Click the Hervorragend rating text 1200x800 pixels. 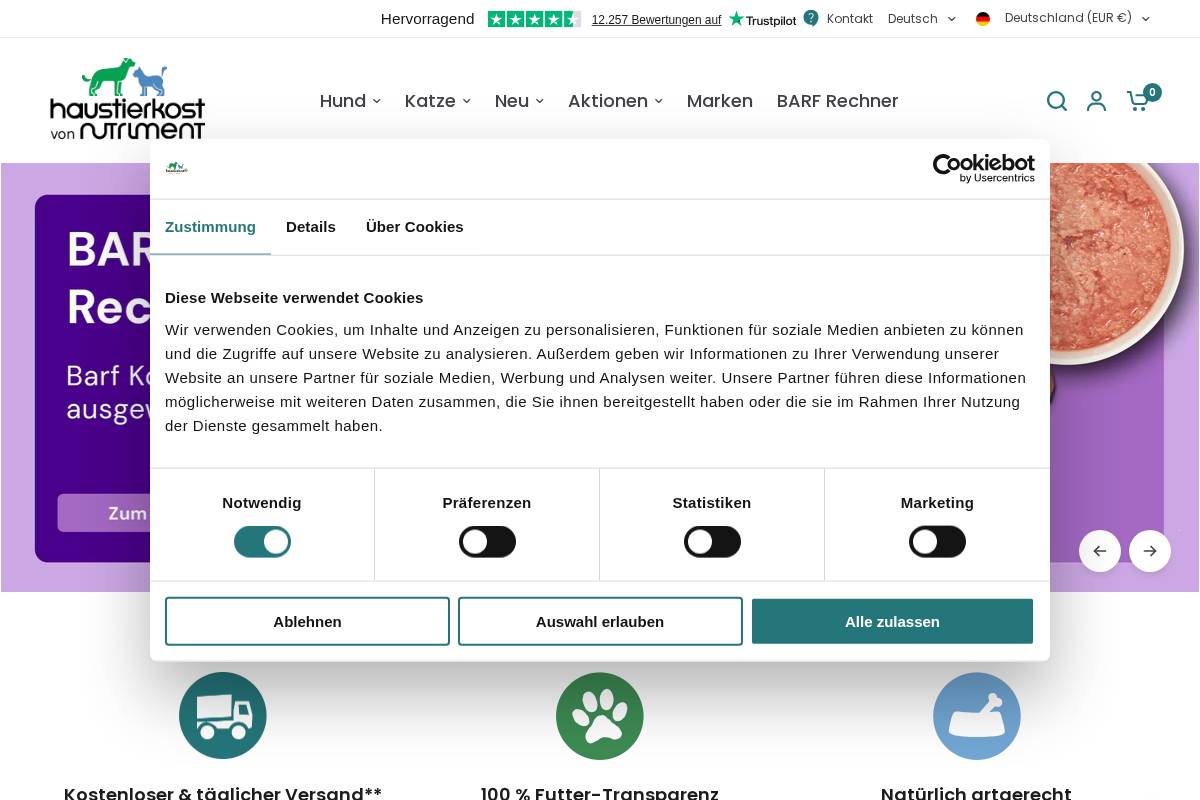click(428, 19)
